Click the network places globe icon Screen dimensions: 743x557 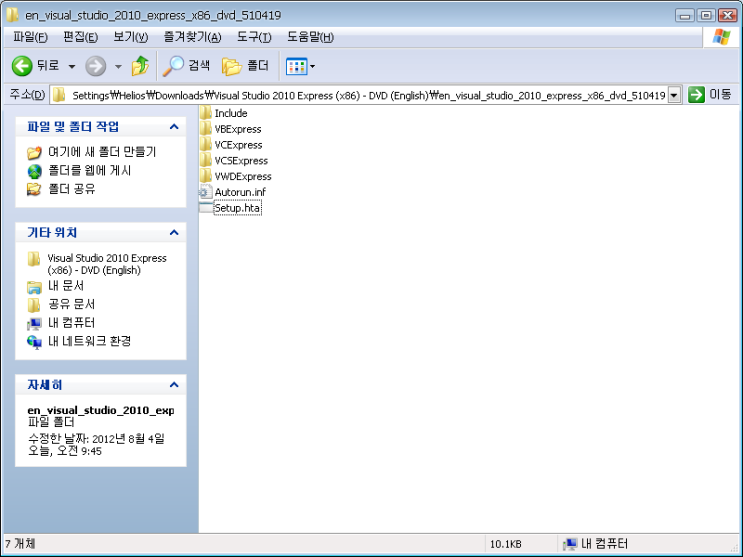click(34, 342)
